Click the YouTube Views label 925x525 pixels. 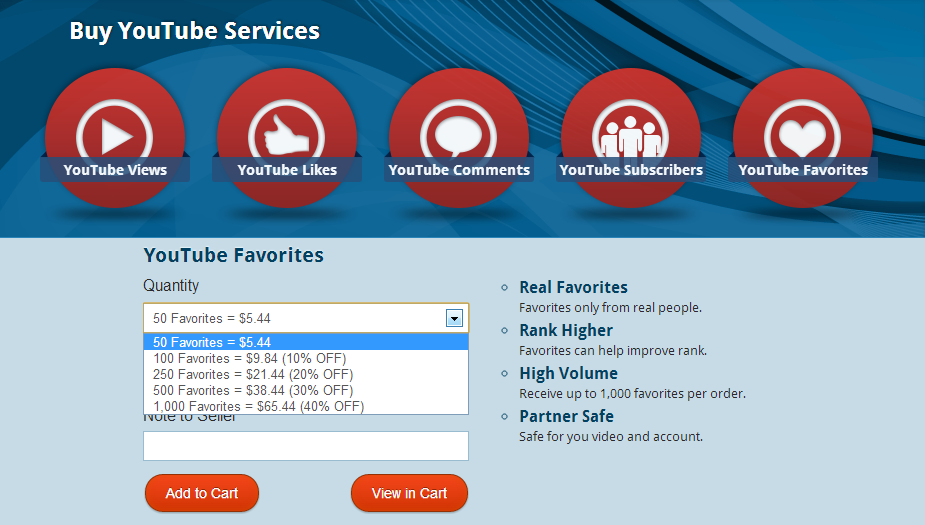pyautogui.click(x=115, y=170)
